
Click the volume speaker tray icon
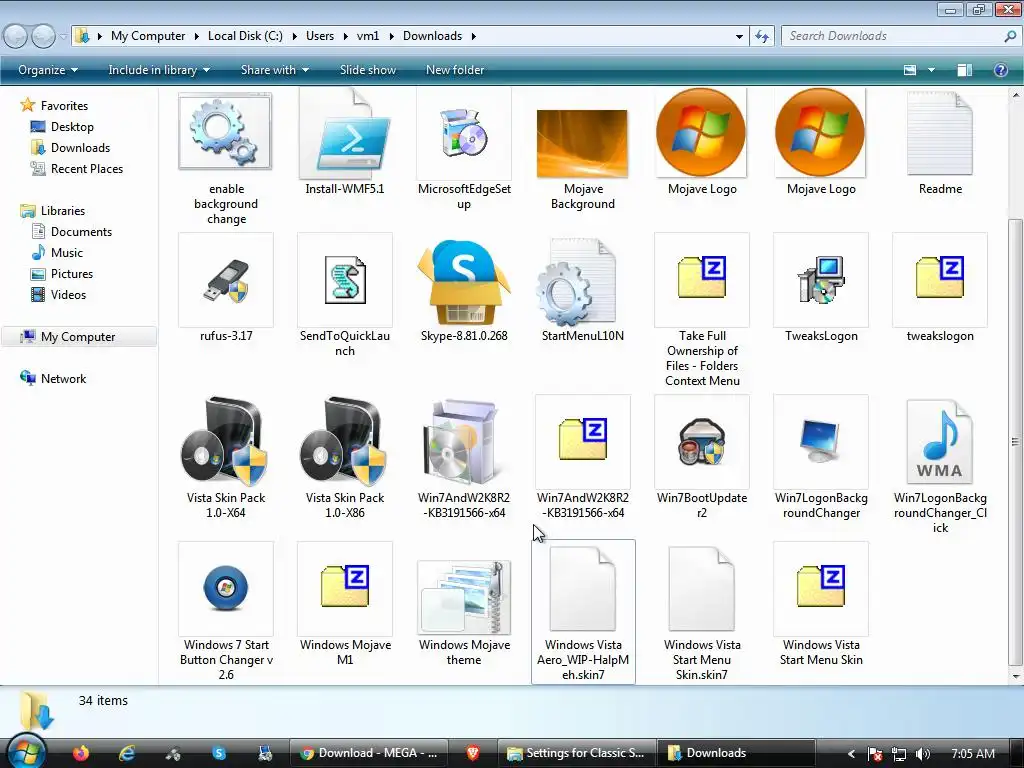point(922,753)
